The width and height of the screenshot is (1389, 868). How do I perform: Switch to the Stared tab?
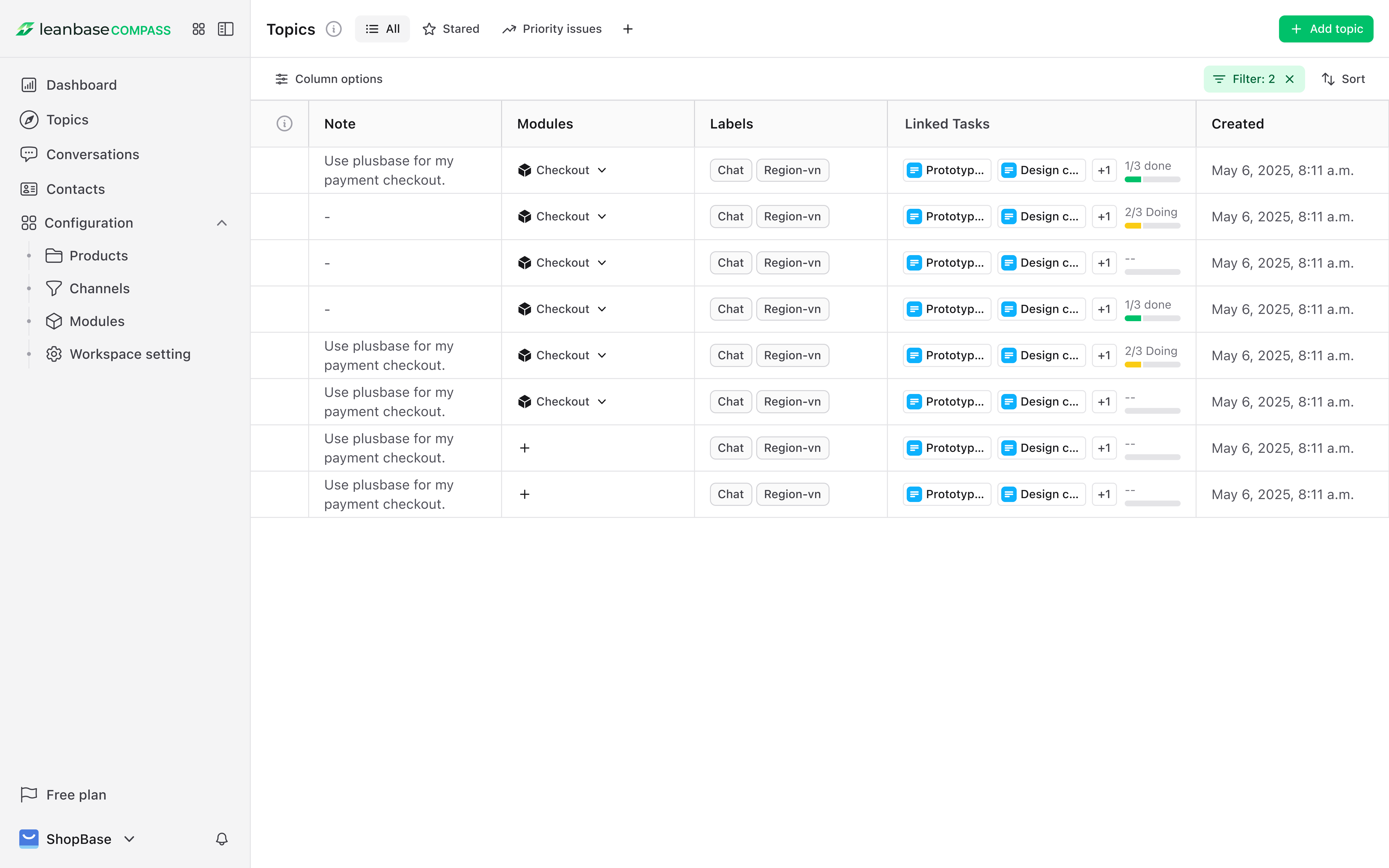coord(451,29)
